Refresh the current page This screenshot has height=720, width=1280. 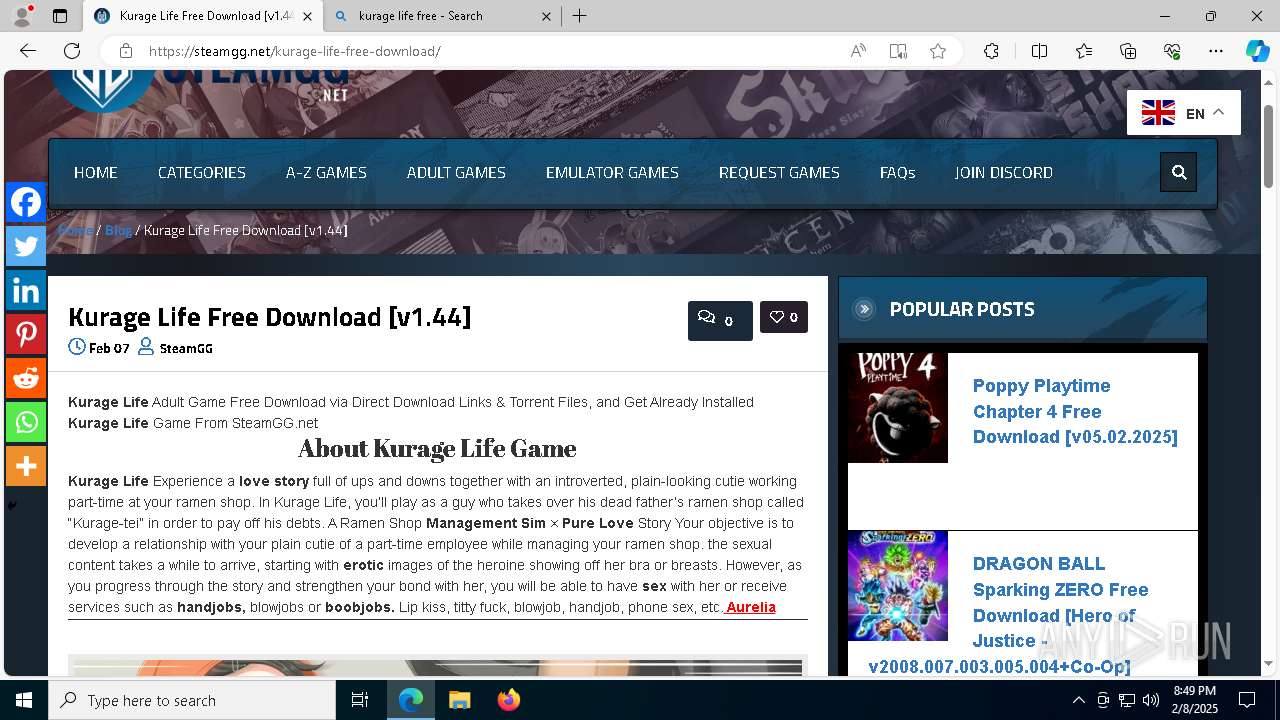(72, 51)
